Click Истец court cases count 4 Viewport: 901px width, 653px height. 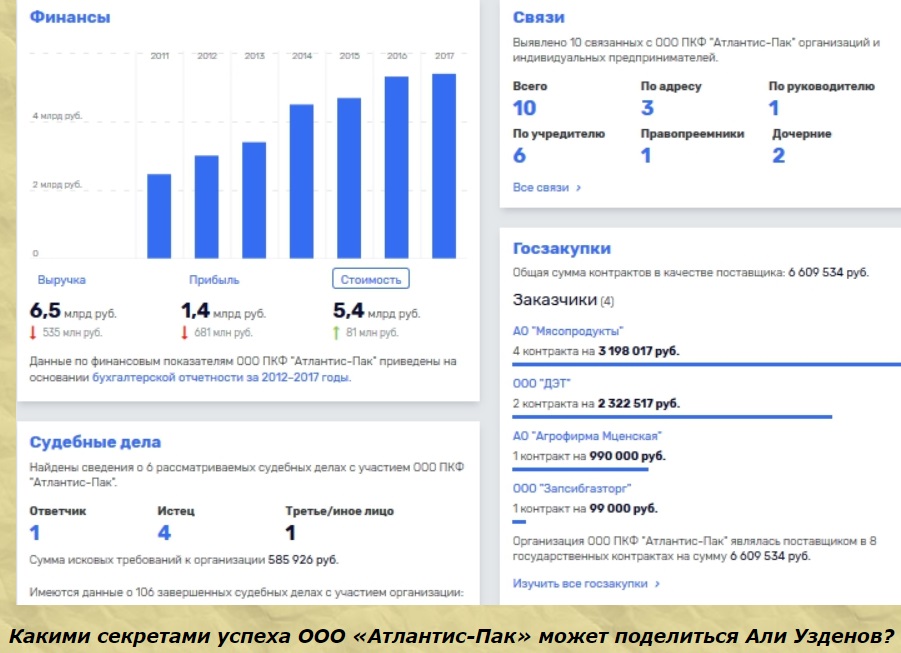tap(164, 533)
